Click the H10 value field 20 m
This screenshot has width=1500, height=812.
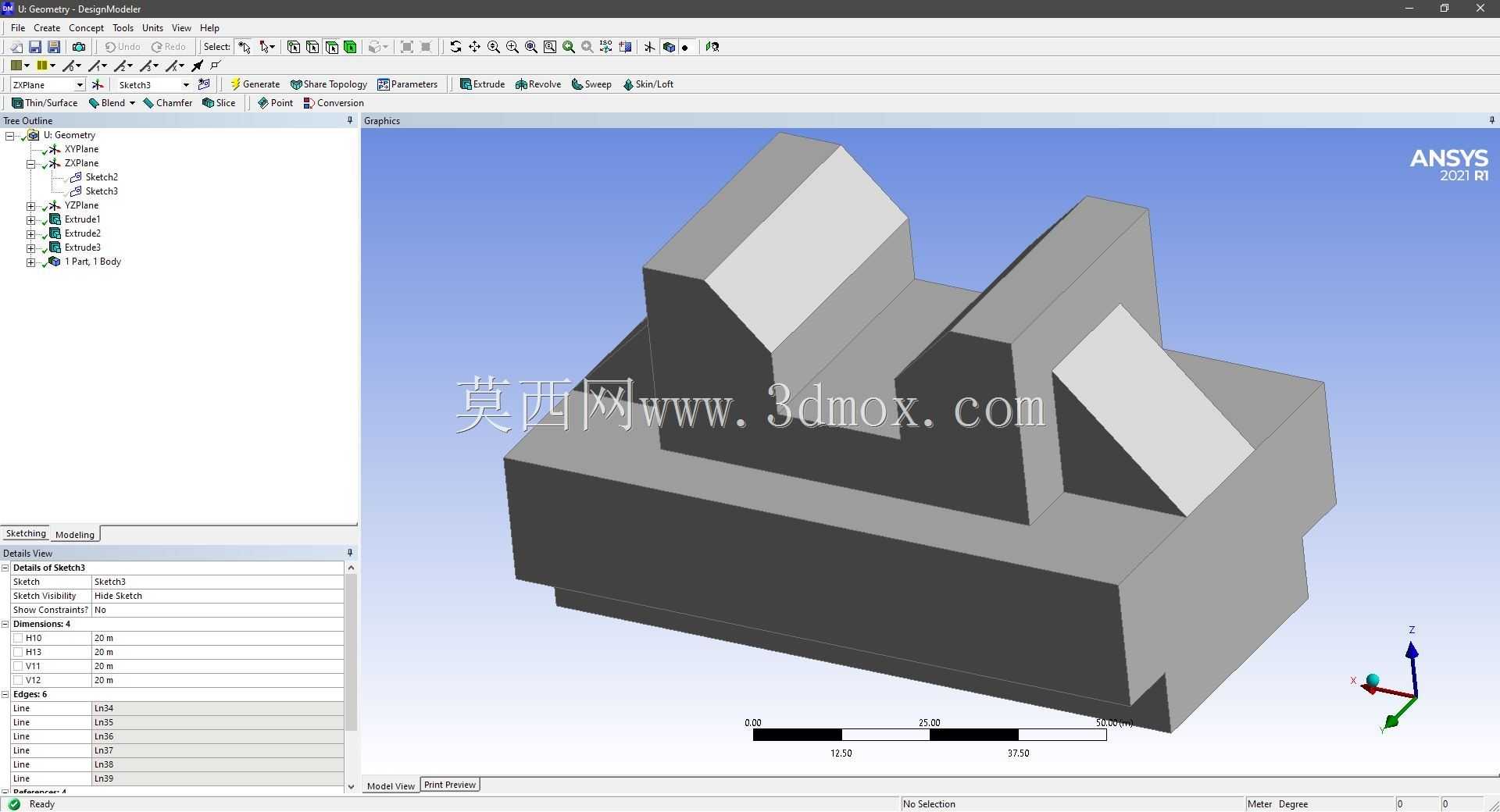click(218, 638)
